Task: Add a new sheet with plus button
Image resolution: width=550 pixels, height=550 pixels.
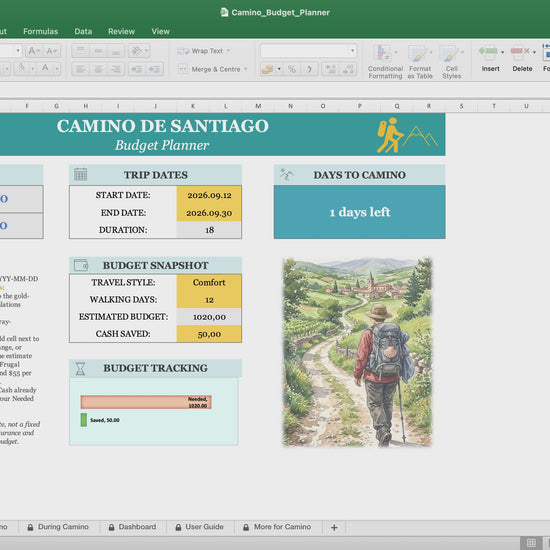Action: (x=334, y=527)
